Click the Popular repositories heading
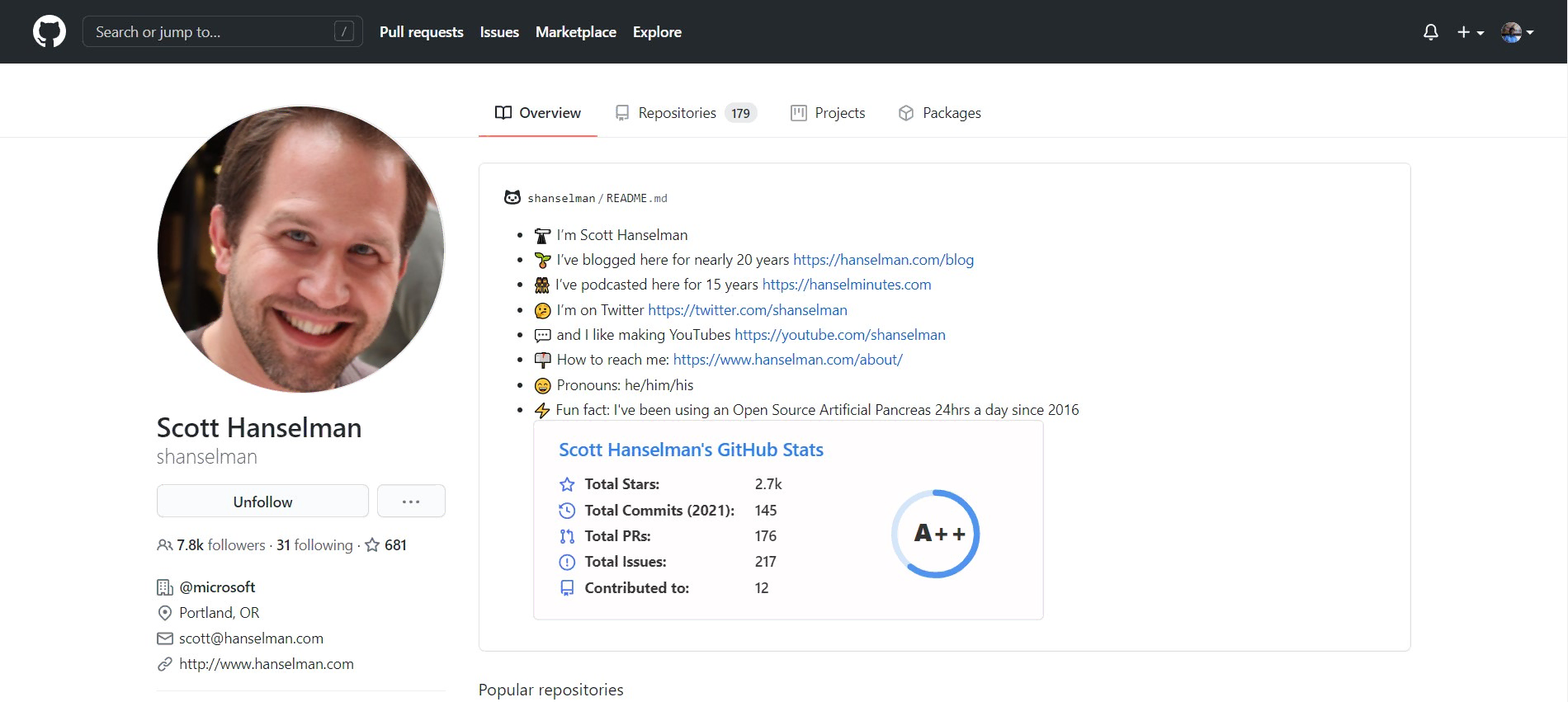The height and width of the screenshot is (702, 1568). pos(551,690)
